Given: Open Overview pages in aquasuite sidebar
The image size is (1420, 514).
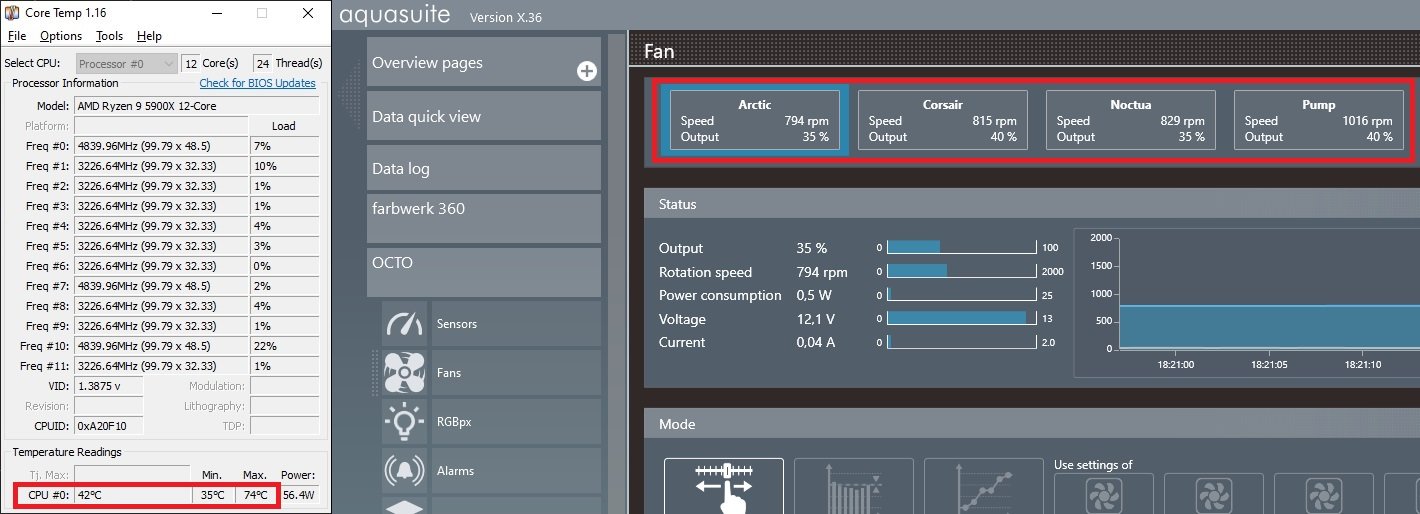Looking at the screenshot, I should [x=484, y=63].
